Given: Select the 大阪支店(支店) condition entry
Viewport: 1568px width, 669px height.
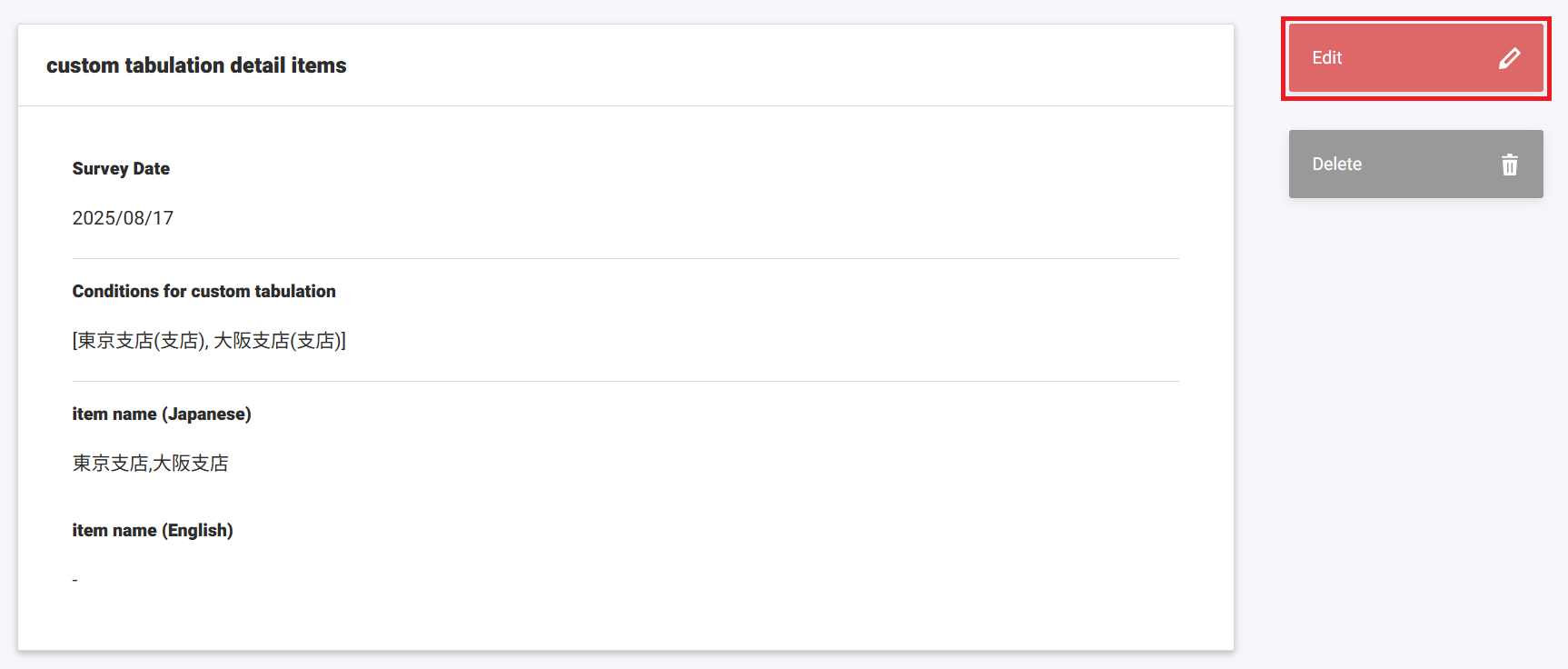Looking at the screenshot, I should [x=277, y=340].
